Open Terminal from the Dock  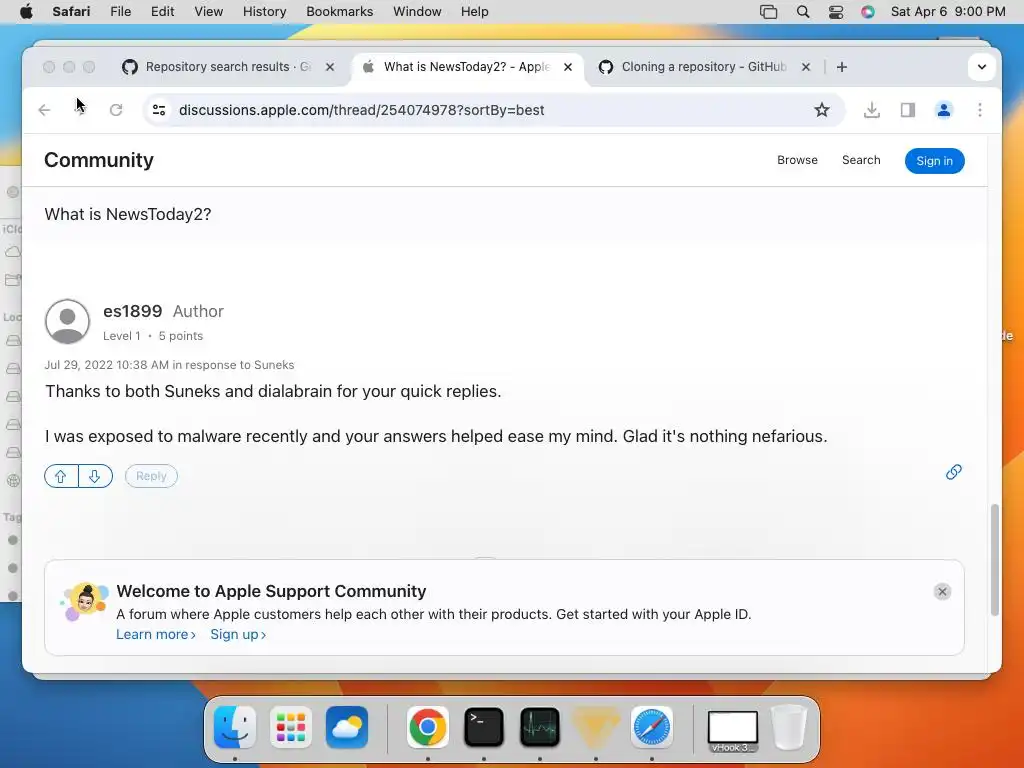[484, 727]
